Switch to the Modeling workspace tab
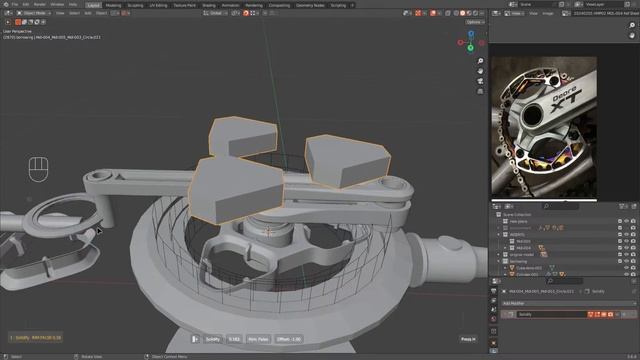 pyautogui.click(x=113, y=5)
